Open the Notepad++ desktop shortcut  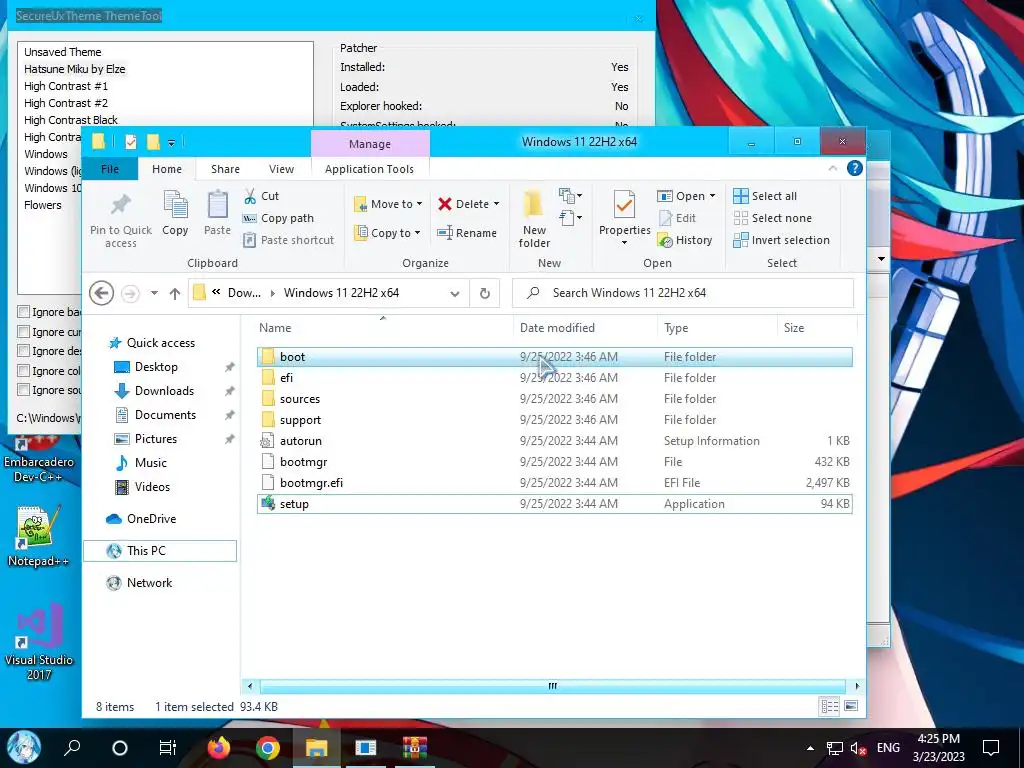coord(38,536)
